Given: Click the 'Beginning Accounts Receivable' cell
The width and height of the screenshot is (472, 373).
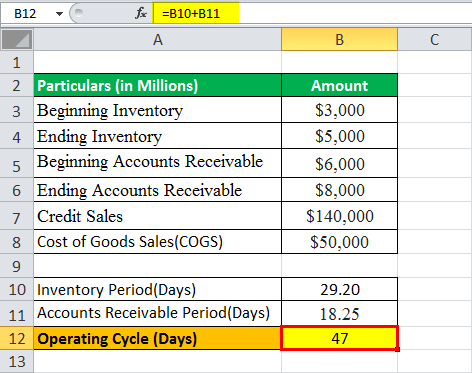Looking at the screenshot, I should (158, 163).
